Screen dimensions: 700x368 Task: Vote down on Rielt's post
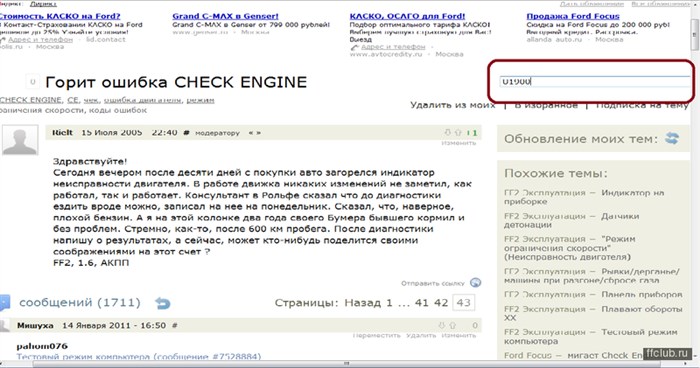tap(448, 132)
